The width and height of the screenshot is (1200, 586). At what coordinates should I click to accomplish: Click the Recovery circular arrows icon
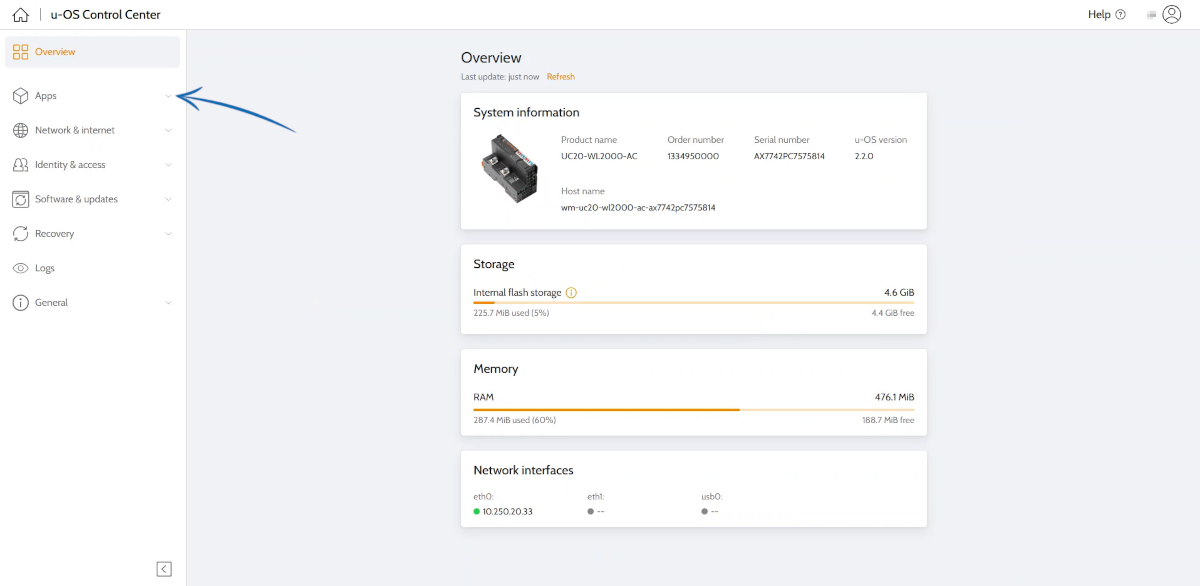[x=20, y=234]
